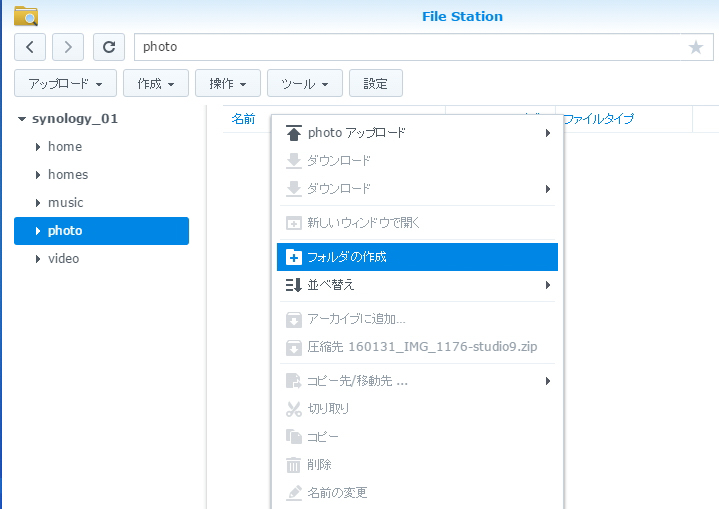This screenshot has height=509, width=719.
Task: Open the 作成 dropdown button
Action: coord(156,84)
